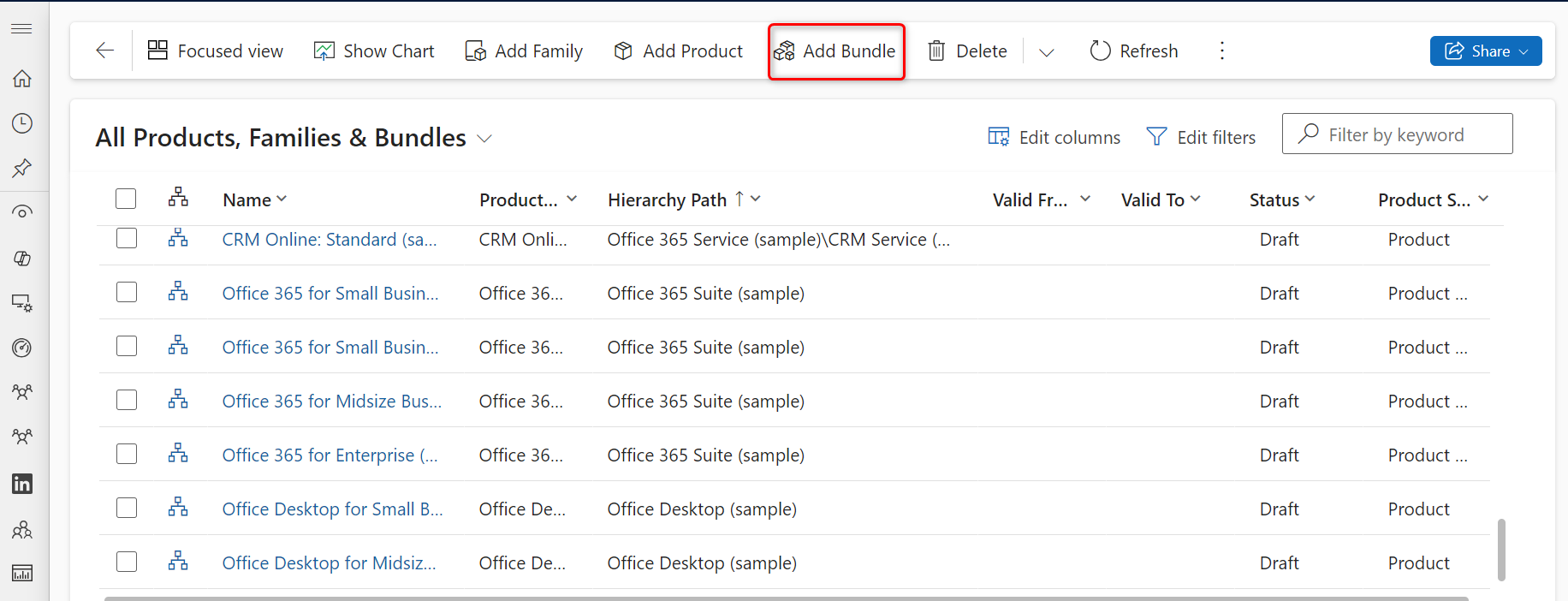Open the bar chart report sidebar icon
This screenshot has height=601, width=1568.
coord(22,573)
